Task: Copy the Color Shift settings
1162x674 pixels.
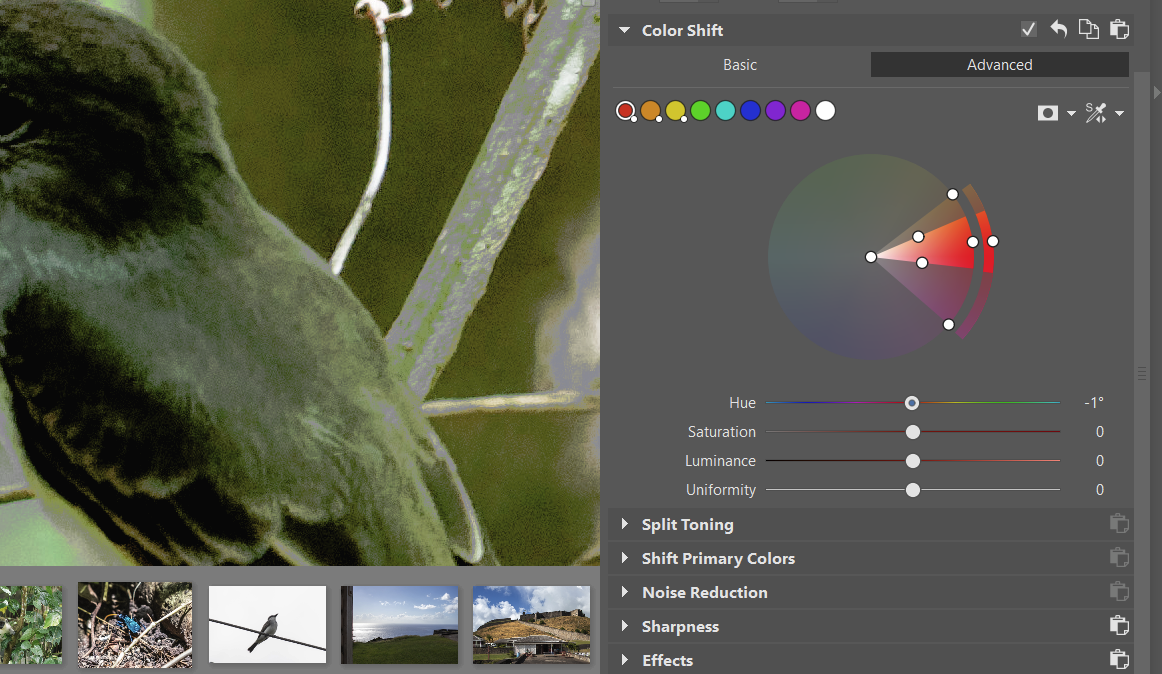Action: click(1089, 29)
